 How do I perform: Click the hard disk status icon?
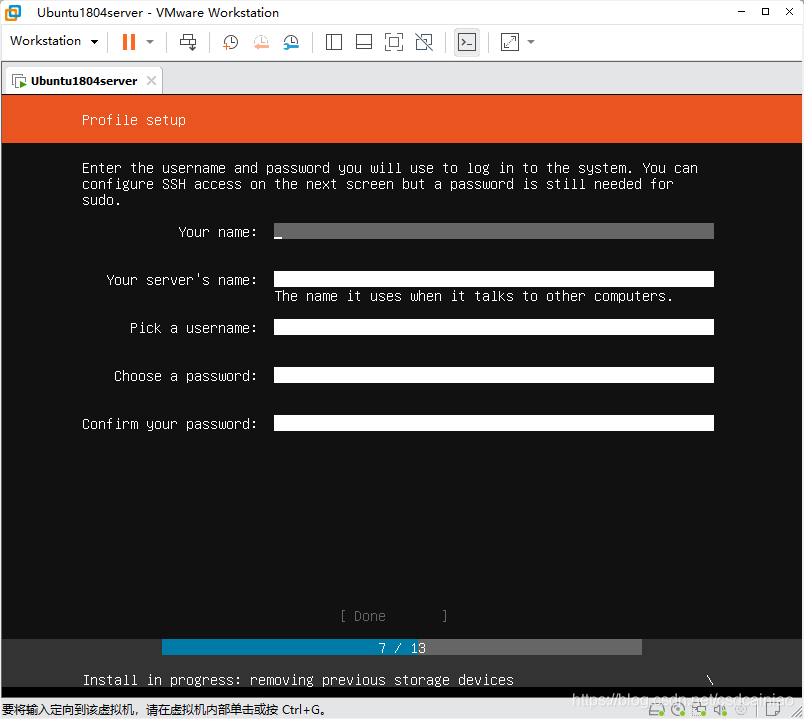click(x=657, y=710)
